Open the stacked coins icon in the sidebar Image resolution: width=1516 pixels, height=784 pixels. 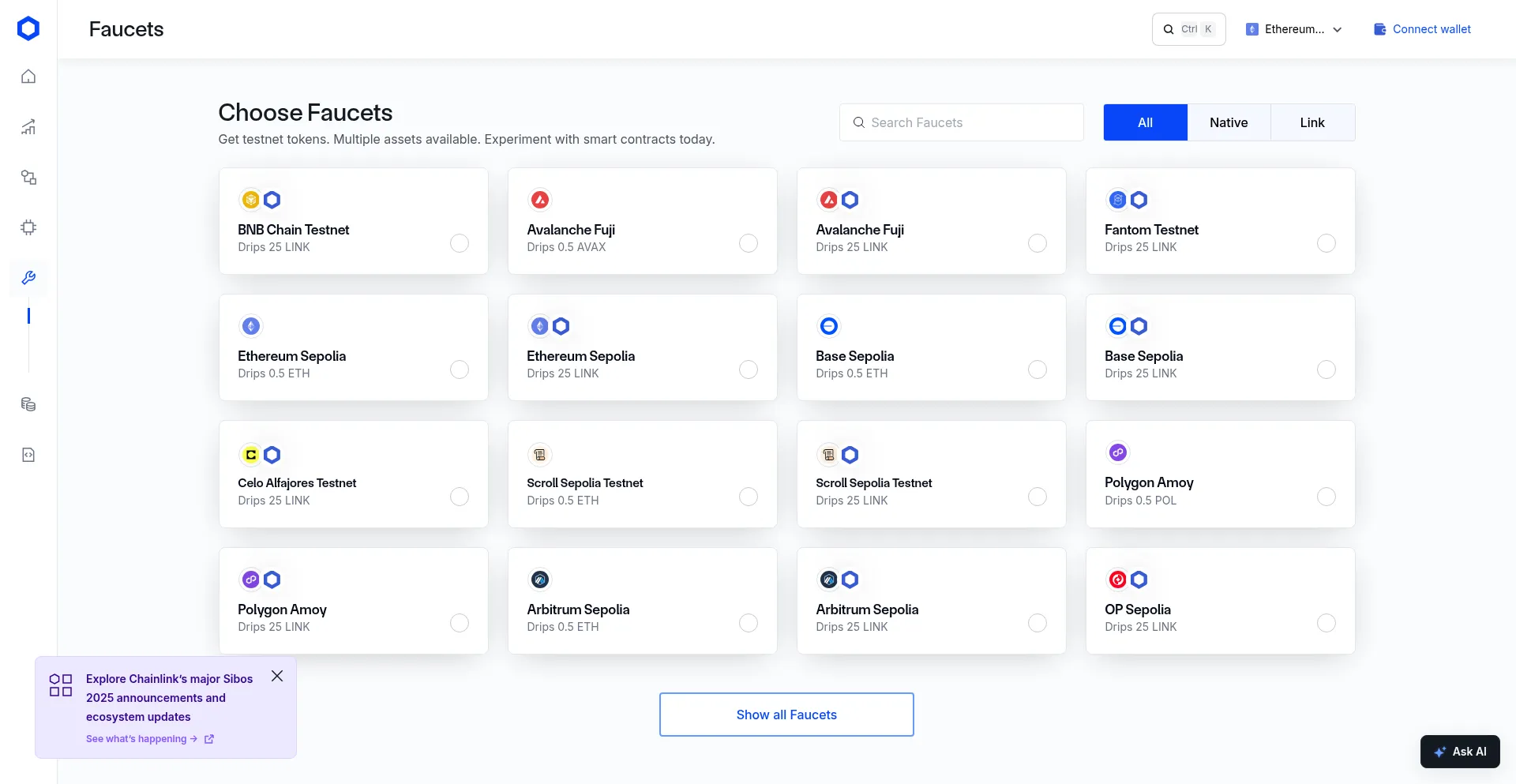point(28,404)
